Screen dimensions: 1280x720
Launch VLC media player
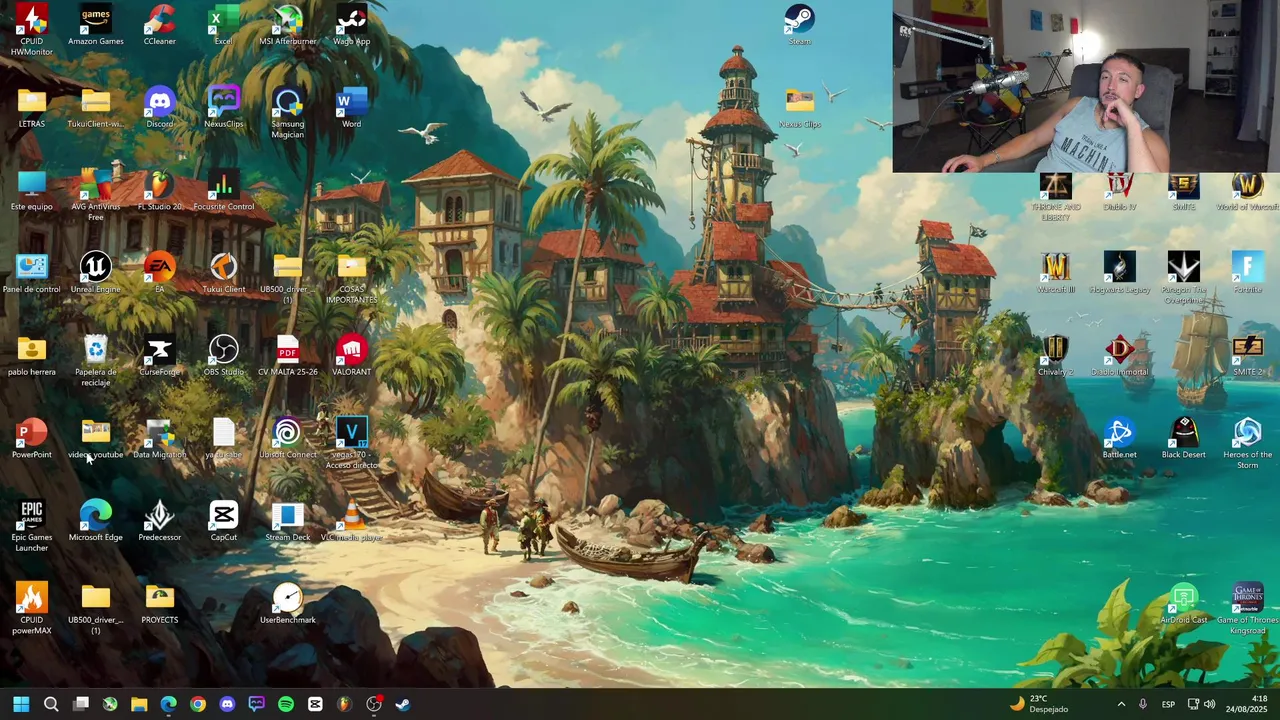click(352, 521)
